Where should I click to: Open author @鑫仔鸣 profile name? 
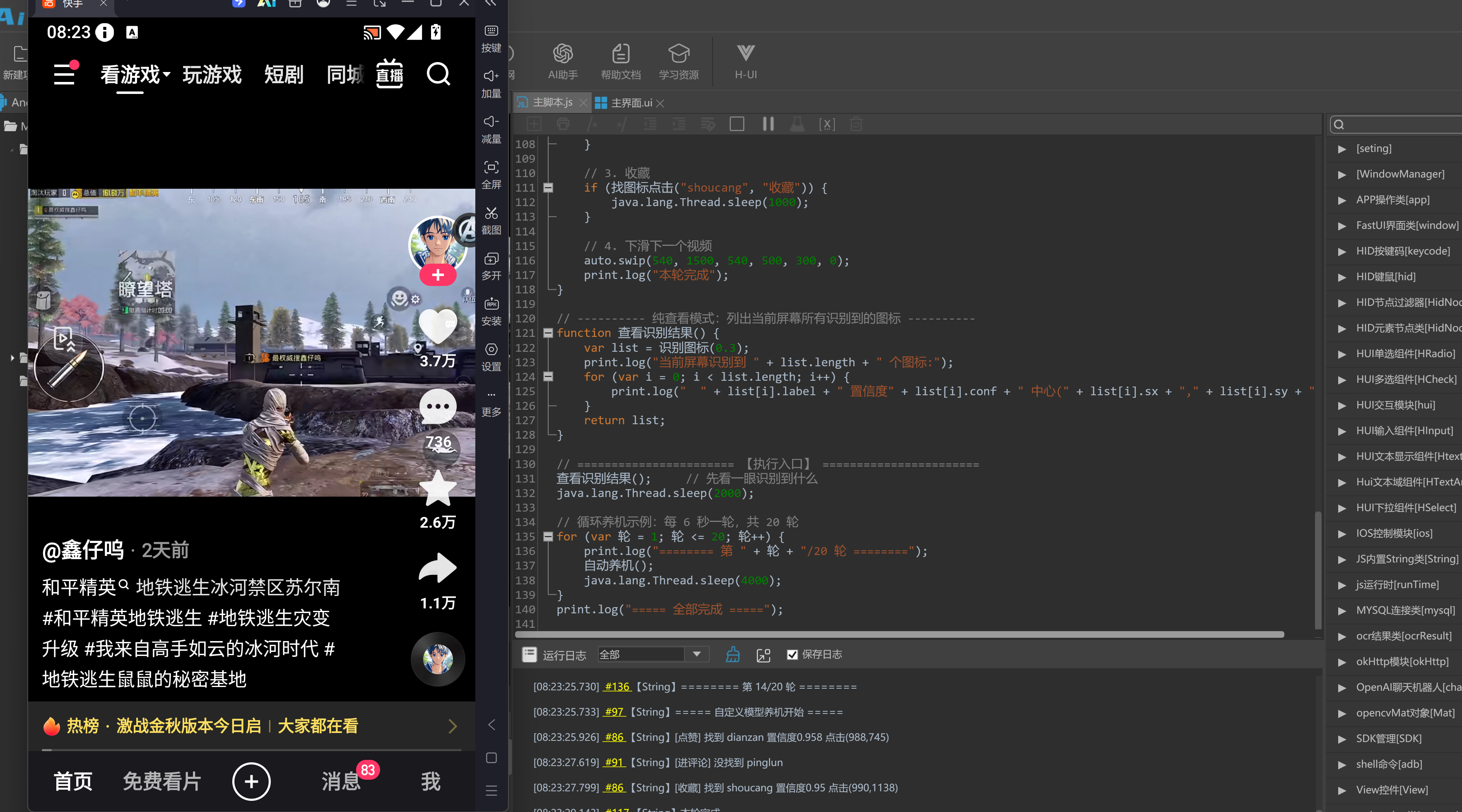tap(83, 550)
